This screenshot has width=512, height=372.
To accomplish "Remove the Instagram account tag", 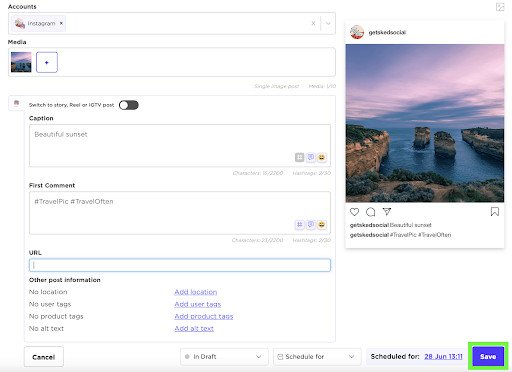I will pos(61,23).
